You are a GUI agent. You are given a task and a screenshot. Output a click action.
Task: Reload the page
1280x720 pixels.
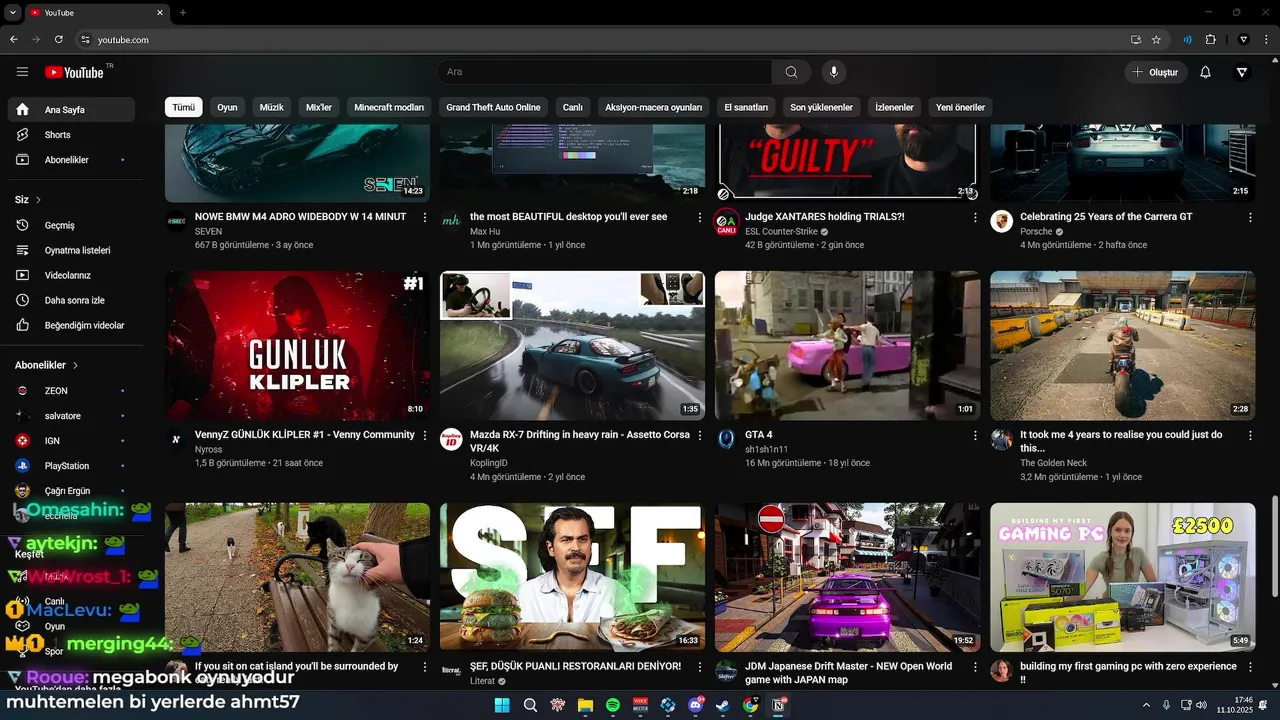tap(58, 40)
